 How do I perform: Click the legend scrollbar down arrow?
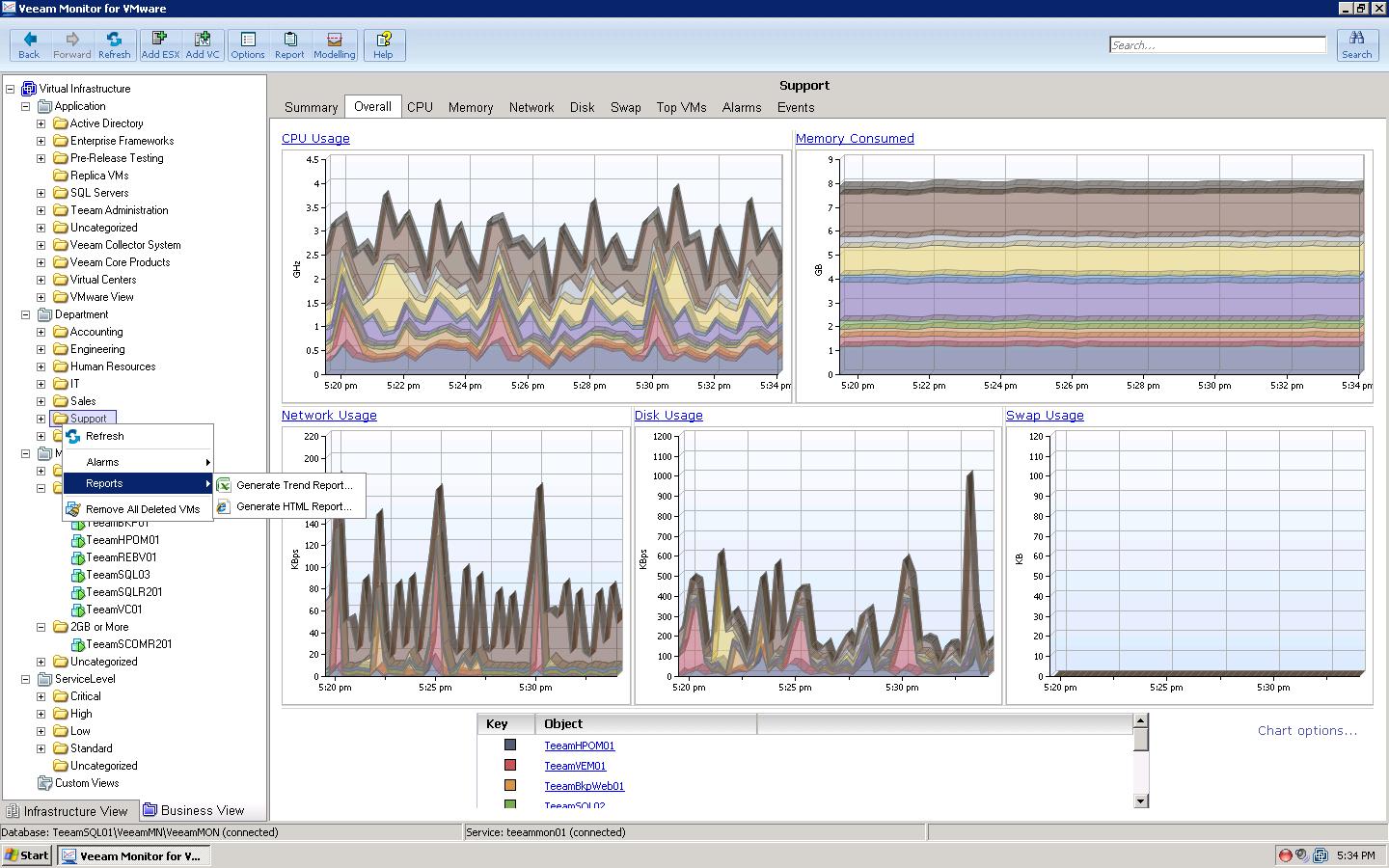(1141, 800)
